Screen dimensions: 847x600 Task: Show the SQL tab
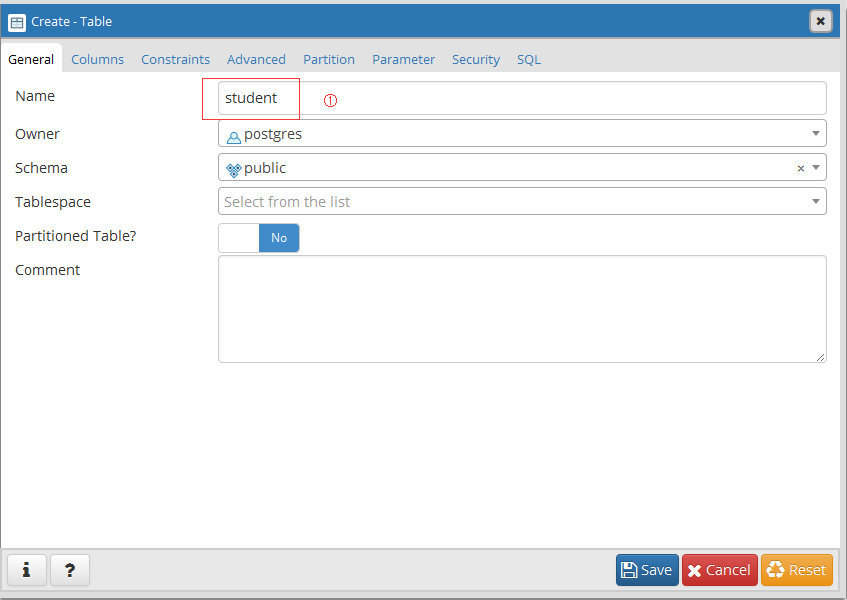tap(528, 59)
